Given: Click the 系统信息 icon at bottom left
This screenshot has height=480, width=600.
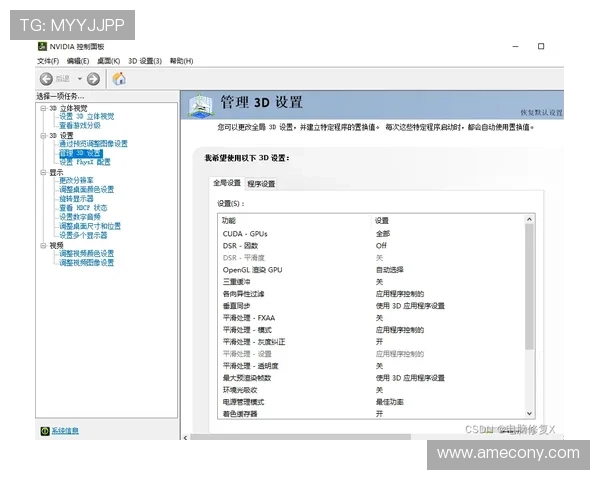Looking at the screenshot, I should (x=45, y=431).
